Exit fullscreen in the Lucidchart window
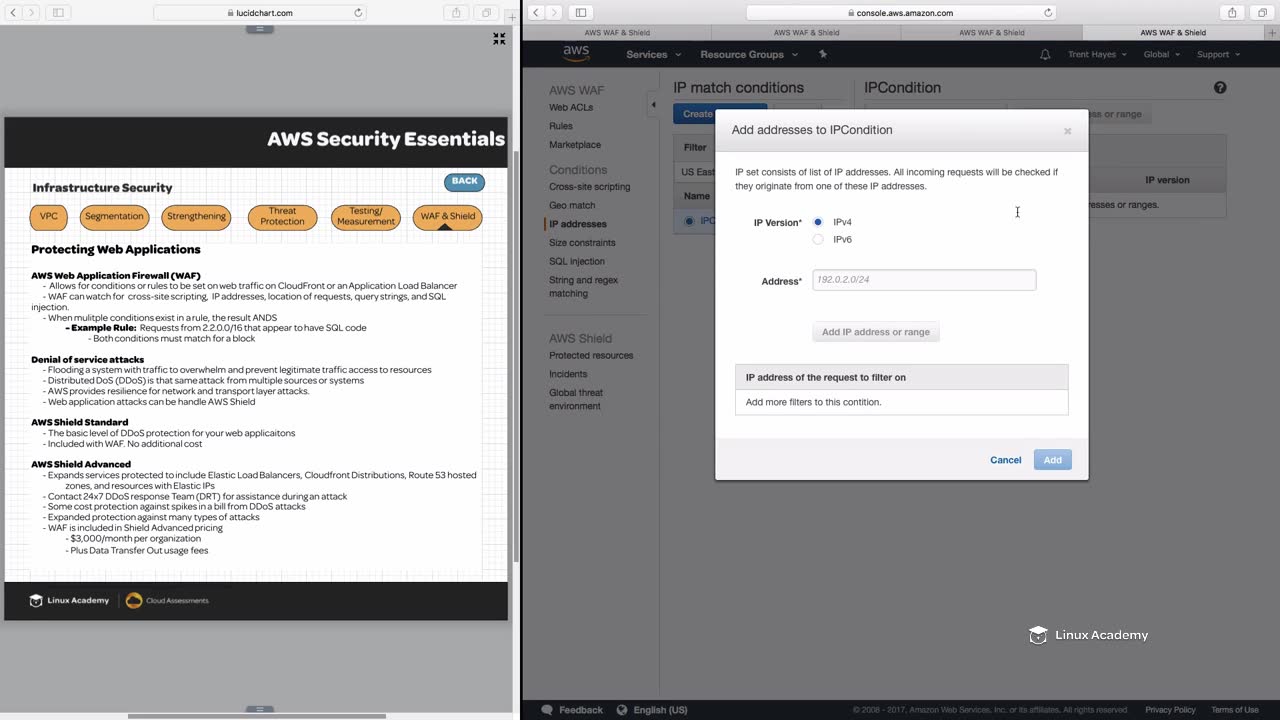Image resolution: width=1280 pixels, height=720 pixels. click(x=499, y=39)
